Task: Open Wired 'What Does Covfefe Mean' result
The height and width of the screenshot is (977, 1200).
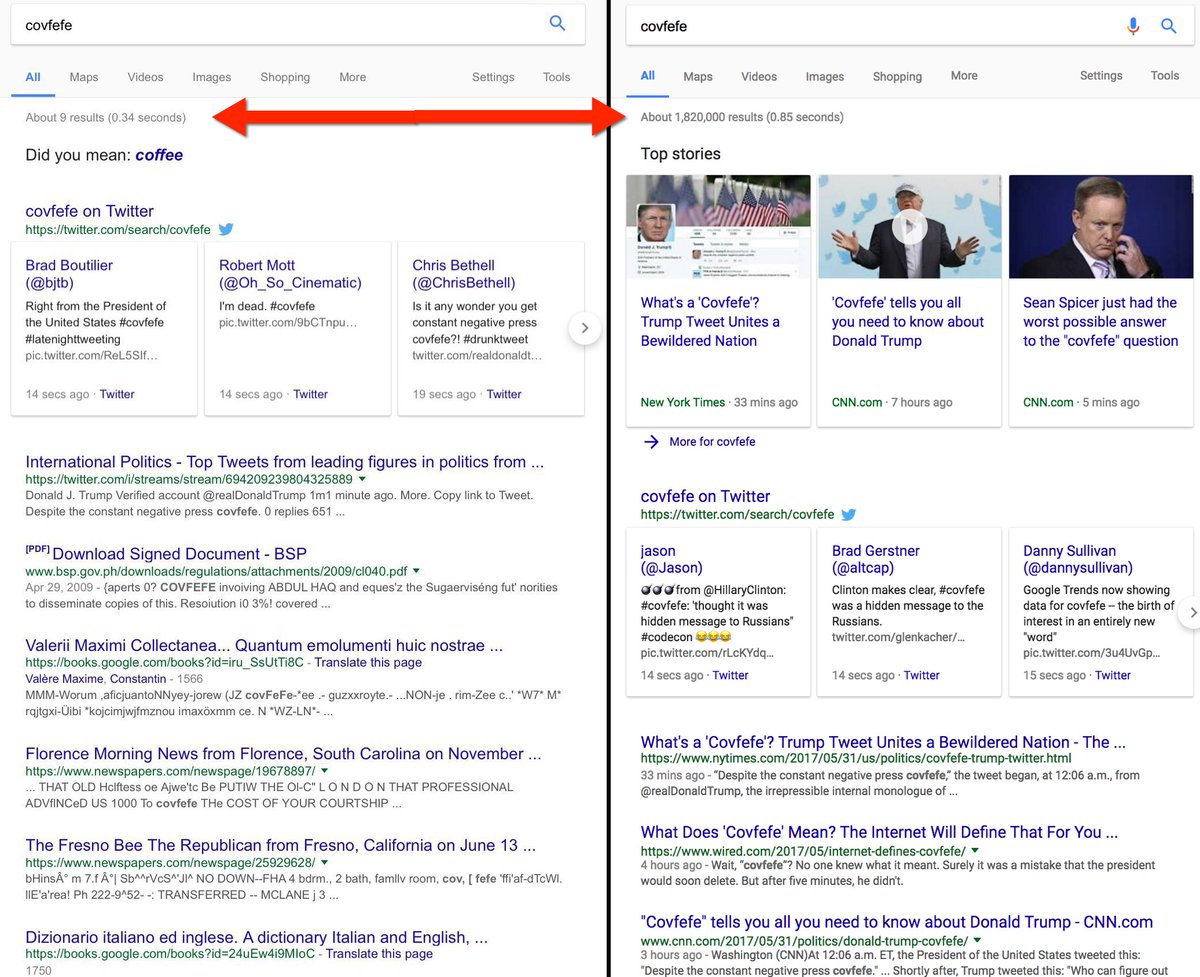Action: [x=880, y=832]
